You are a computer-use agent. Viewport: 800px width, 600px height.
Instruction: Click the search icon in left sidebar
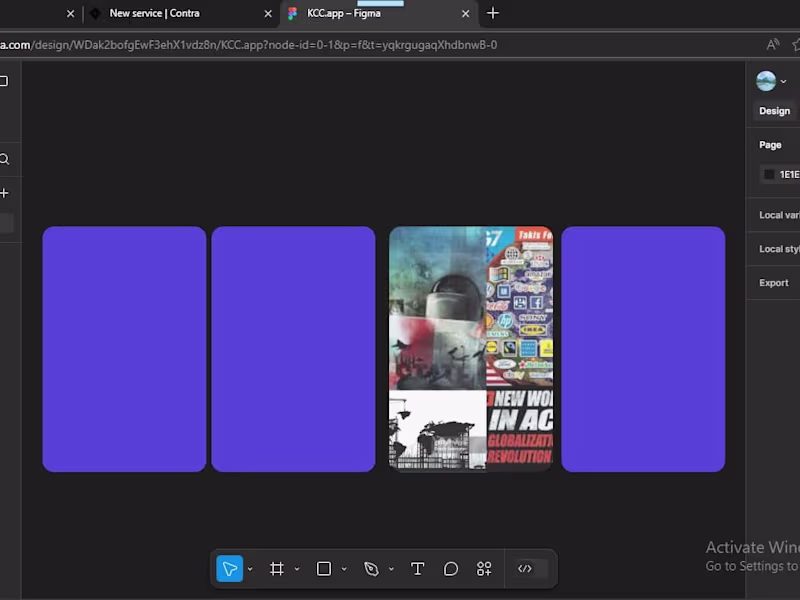(5, 159)
